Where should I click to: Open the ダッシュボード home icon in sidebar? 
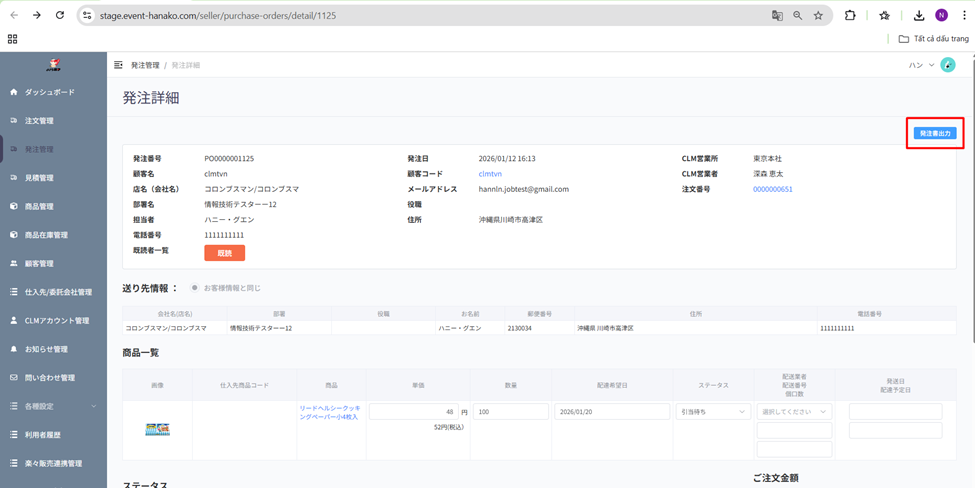(x=14, y=92)
